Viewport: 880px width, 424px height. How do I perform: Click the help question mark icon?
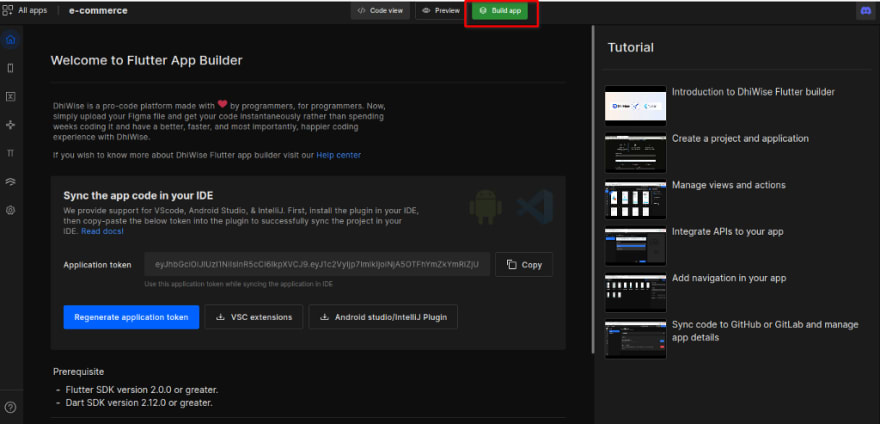point(10,407)
